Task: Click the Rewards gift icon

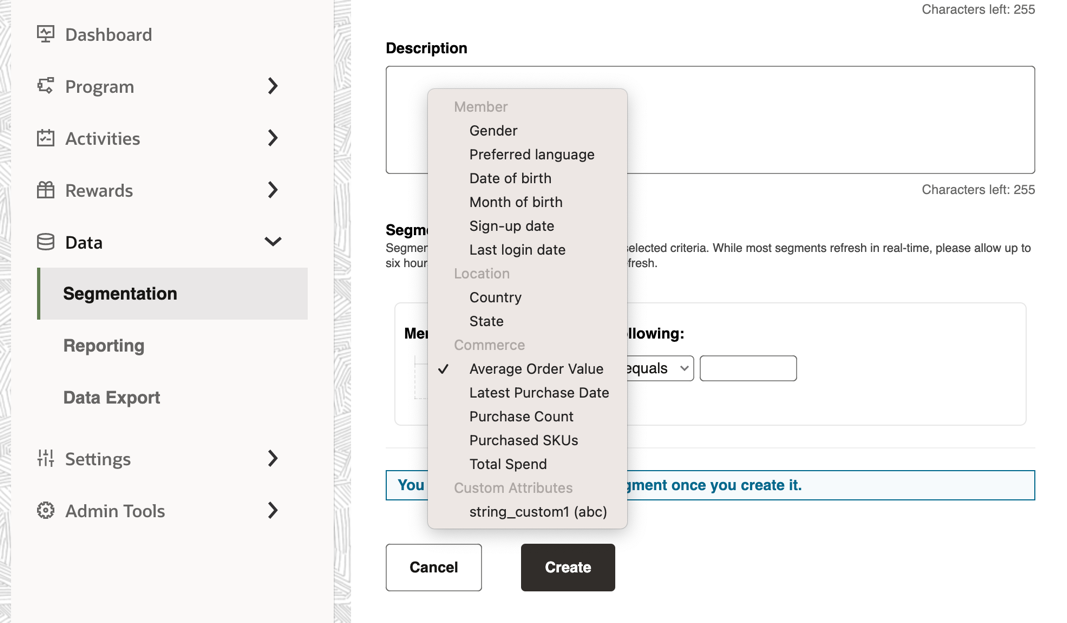Action: (46, 190)
